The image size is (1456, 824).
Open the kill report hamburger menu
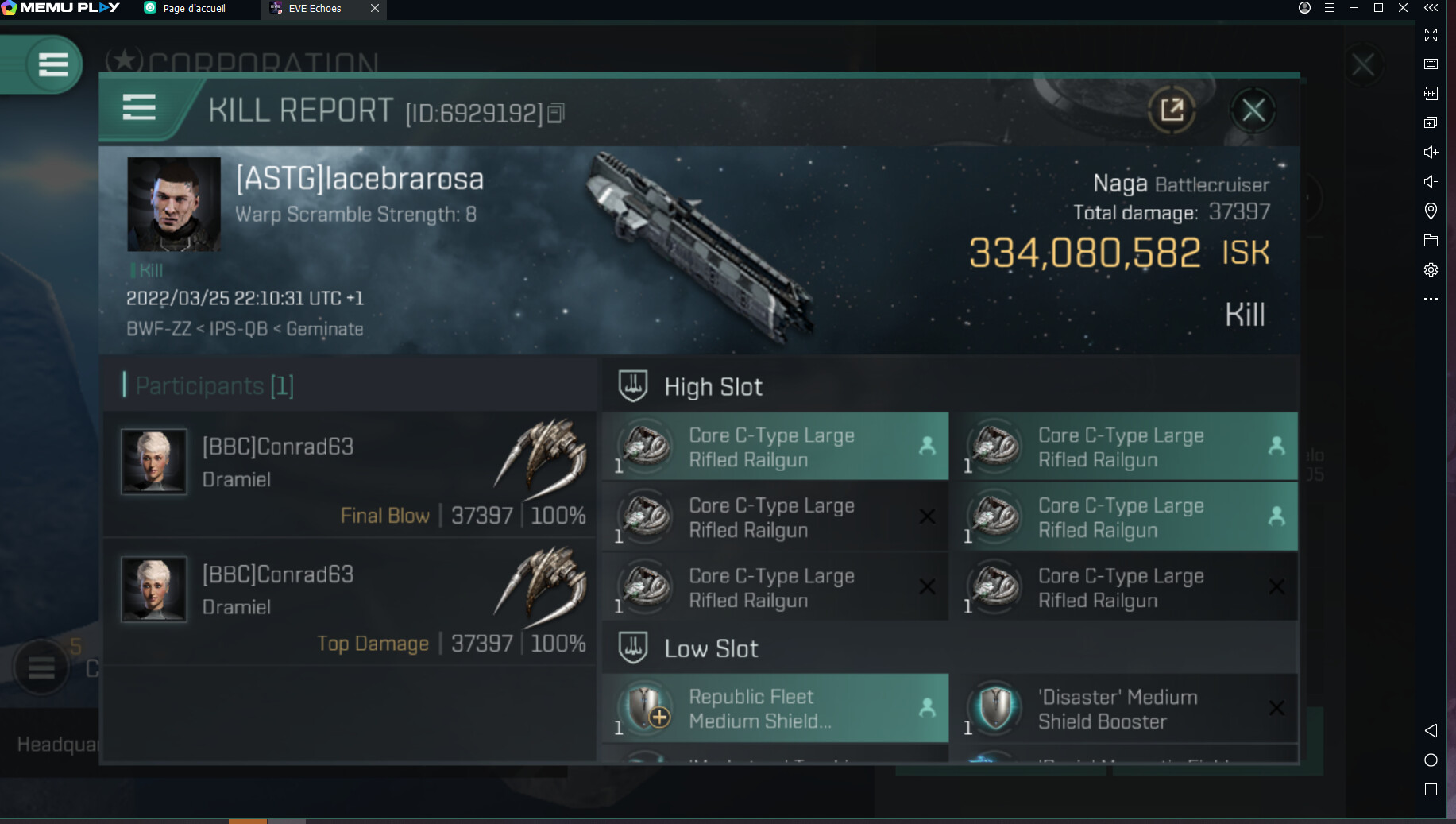139,106
